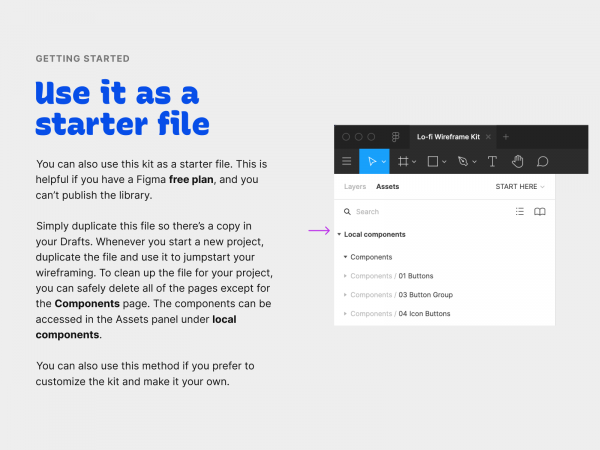Viewport: 600px width, 450px height.
Task: Collapse the Local components section
Action: [x=340, y=235]
